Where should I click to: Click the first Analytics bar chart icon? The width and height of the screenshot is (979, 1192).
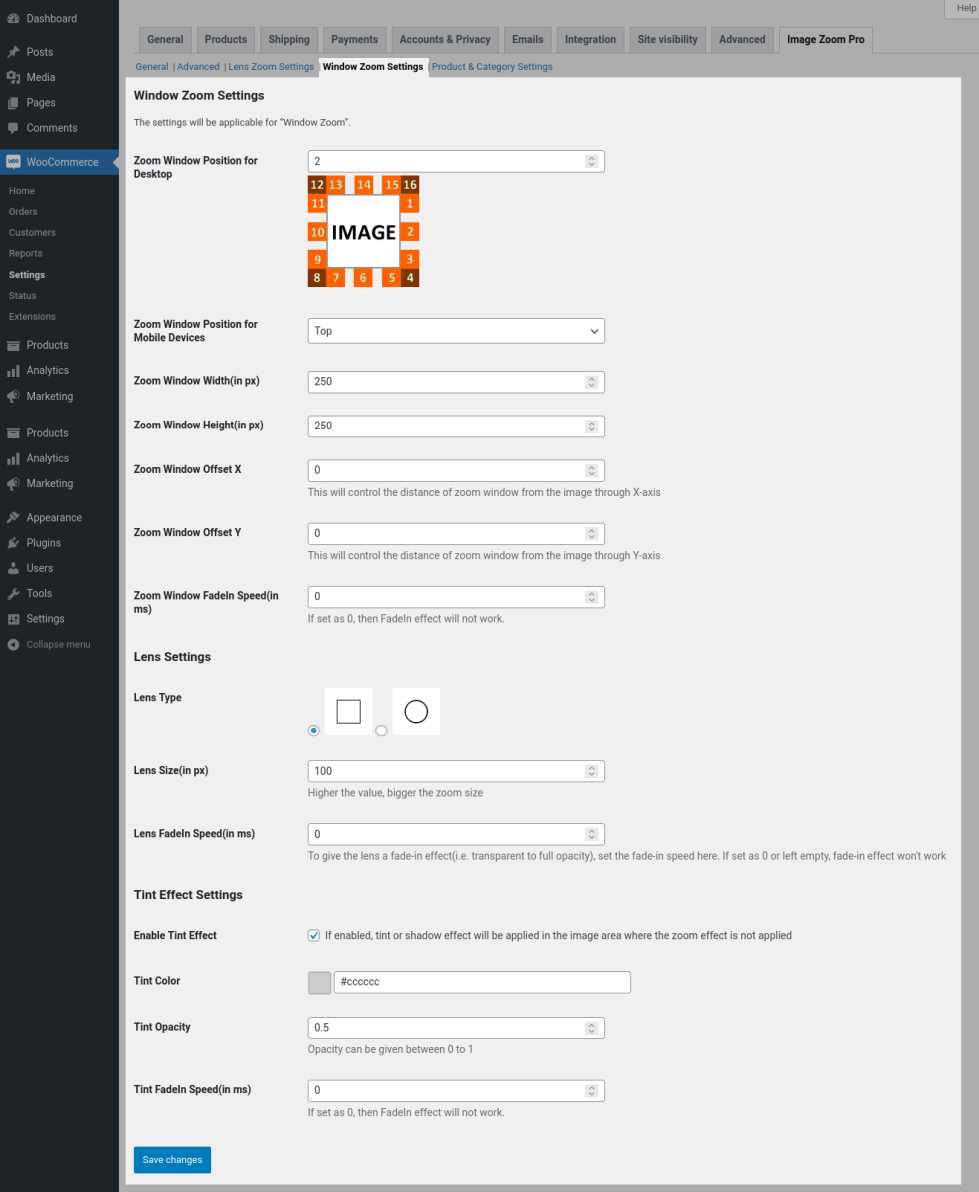coord(13,370)
